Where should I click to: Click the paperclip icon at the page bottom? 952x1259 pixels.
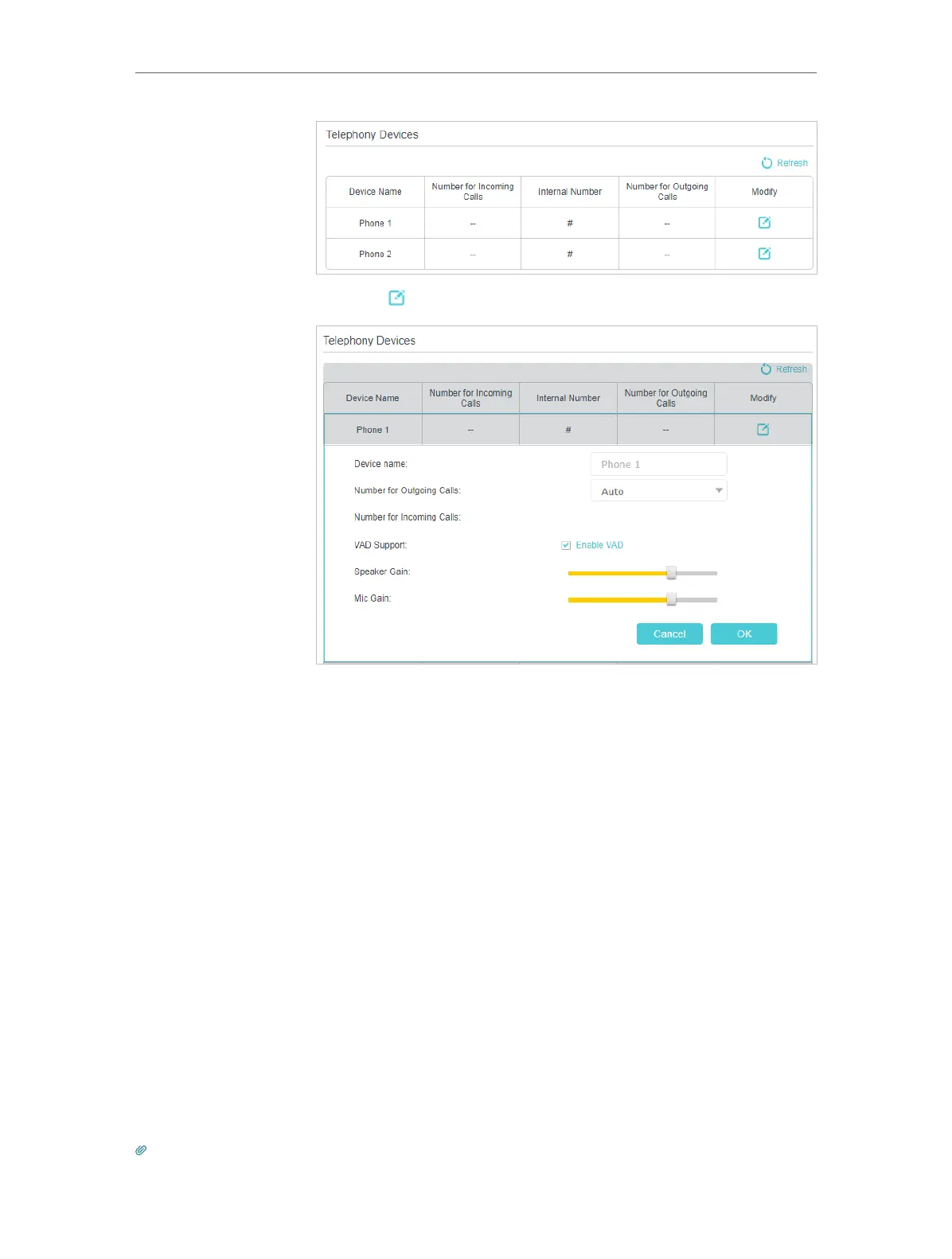click(141, 1150)
